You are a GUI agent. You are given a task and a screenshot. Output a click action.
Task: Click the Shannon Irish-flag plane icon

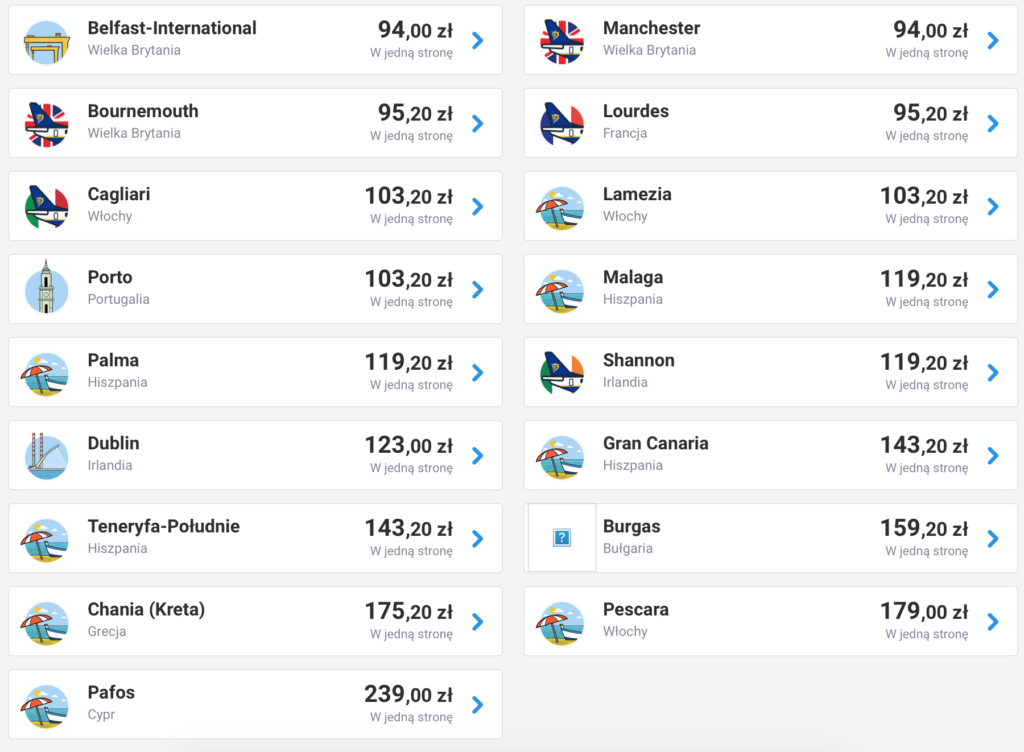click(x=562, y=373)
